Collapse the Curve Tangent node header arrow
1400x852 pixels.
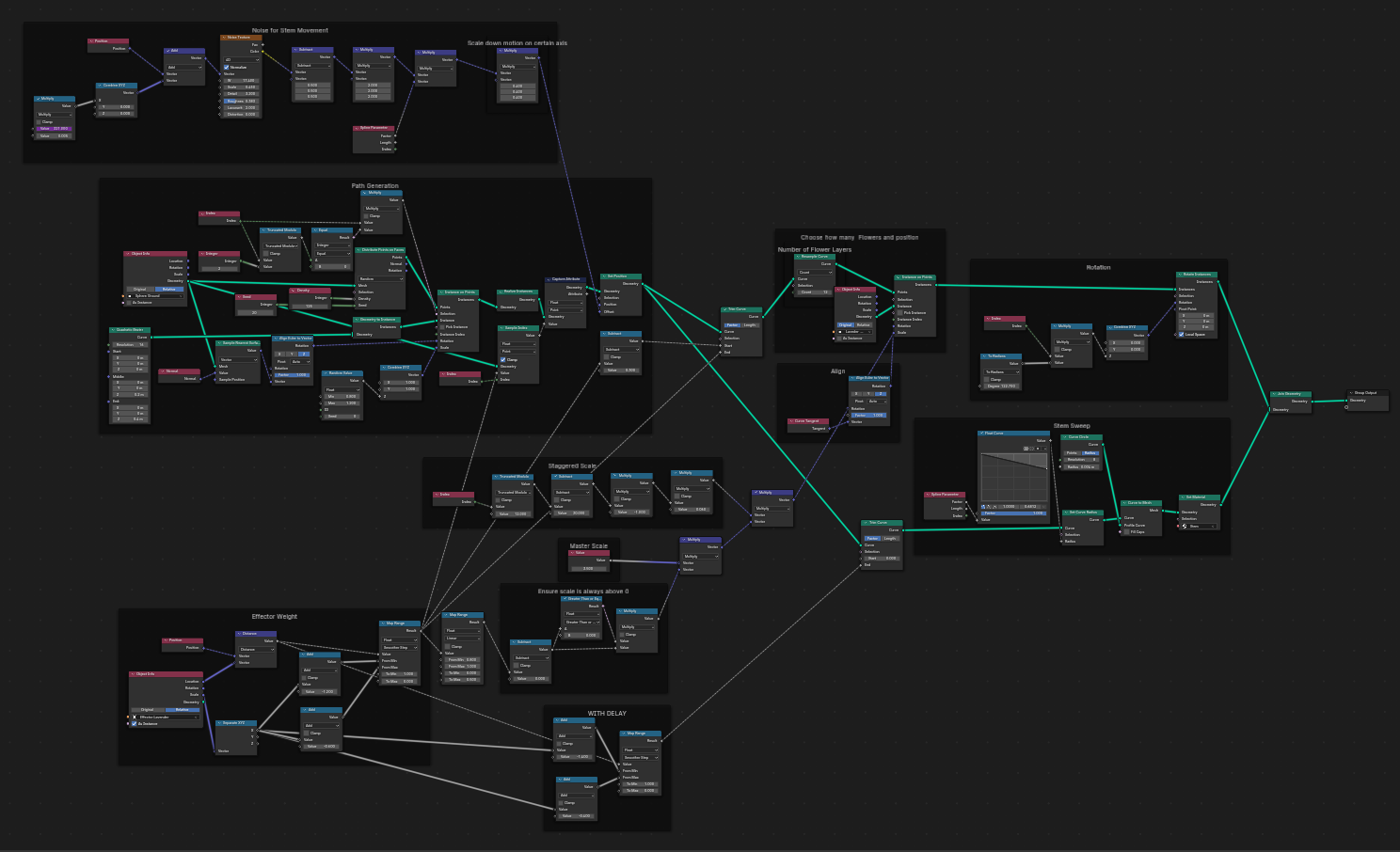click(791, 421)
